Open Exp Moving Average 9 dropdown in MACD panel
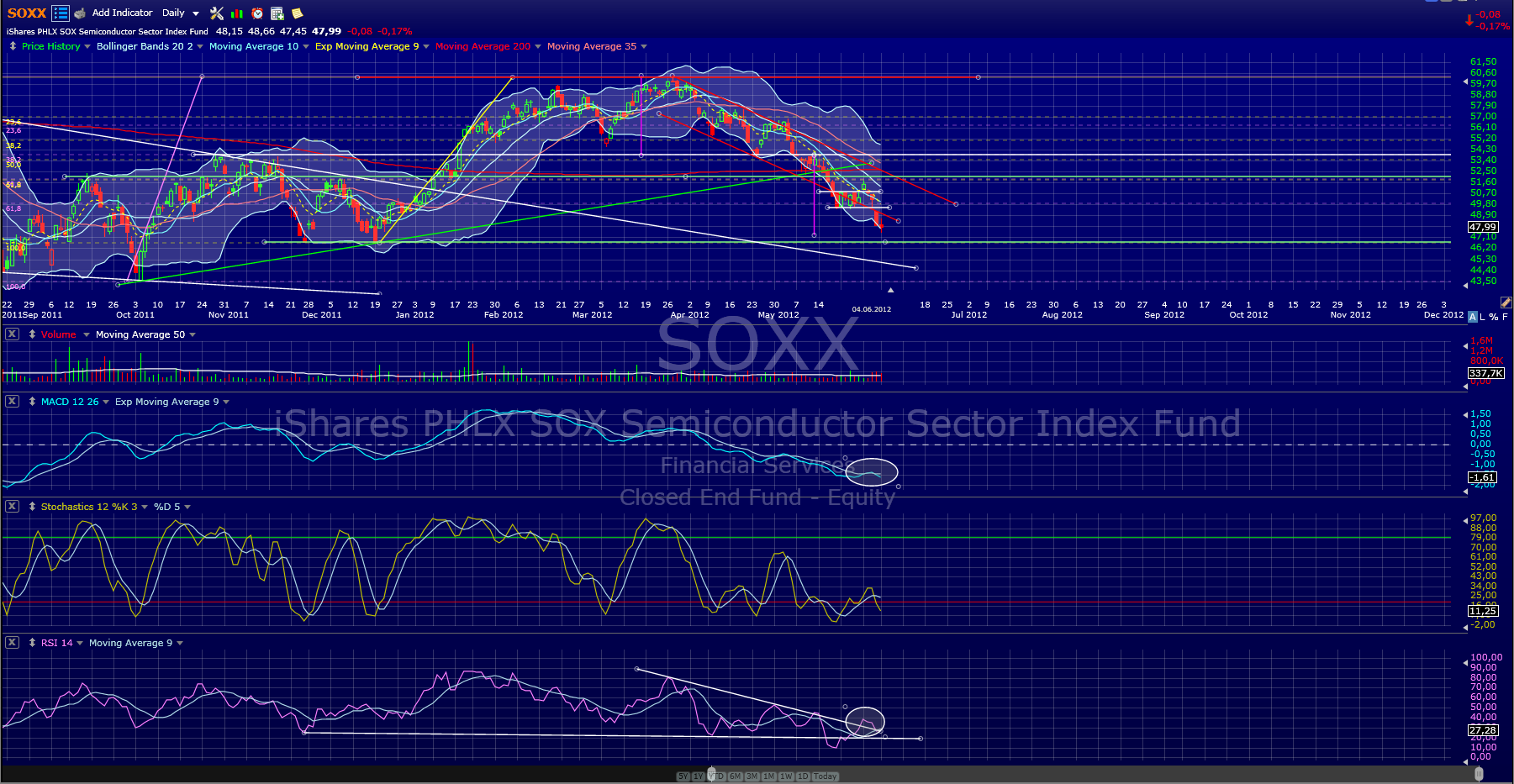Screen dimensions: 1514x784 coord(226,403)
